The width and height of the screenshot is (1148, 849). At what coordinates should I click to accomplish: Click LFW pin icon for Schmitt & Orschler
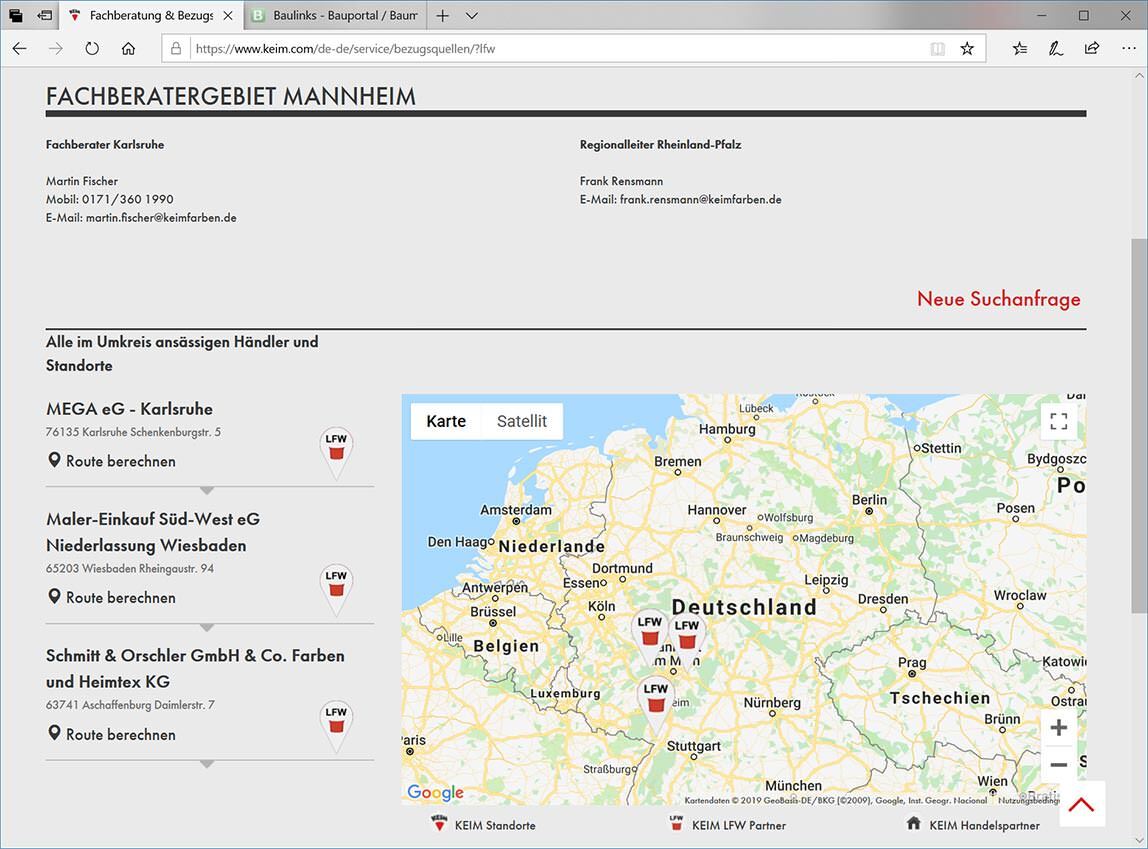336,726
